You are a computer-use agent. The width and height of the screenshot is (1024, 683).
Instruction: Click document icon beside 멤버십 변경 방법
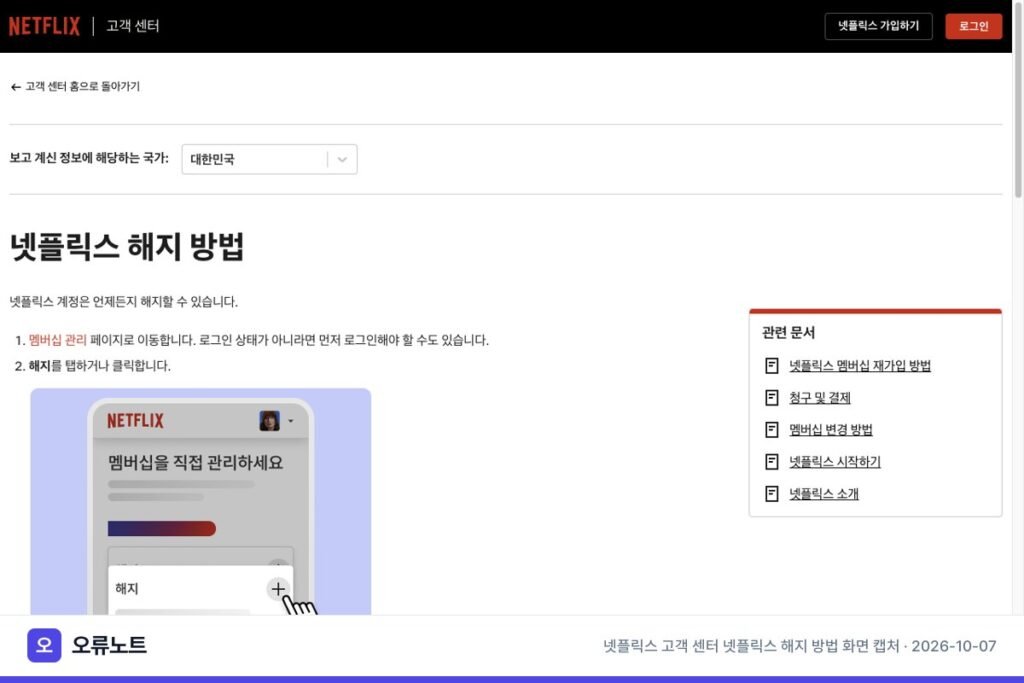pyautogui.click(x=771, y=430)
